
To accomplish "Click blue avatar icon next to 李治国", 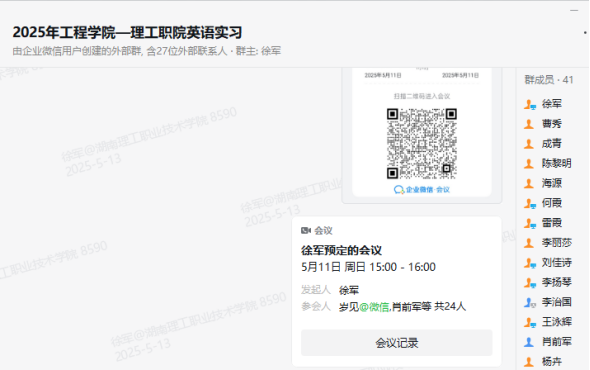I will point(530,303).
